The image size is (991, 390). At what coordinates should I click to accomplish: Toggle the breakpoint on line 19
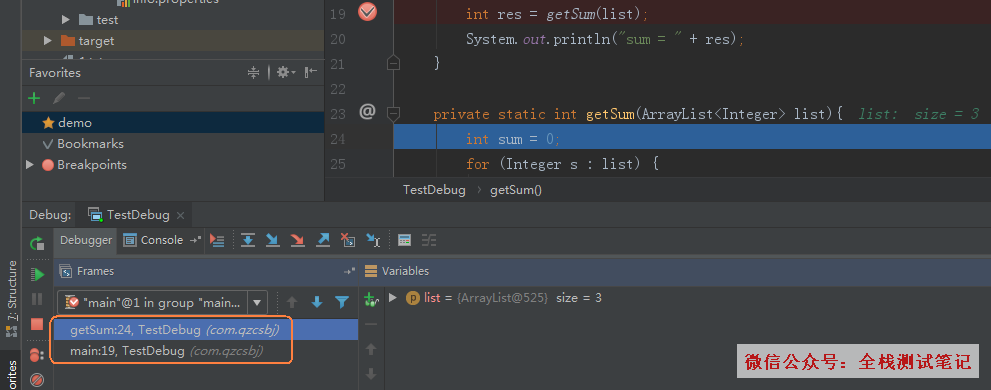tap(367, 11)
